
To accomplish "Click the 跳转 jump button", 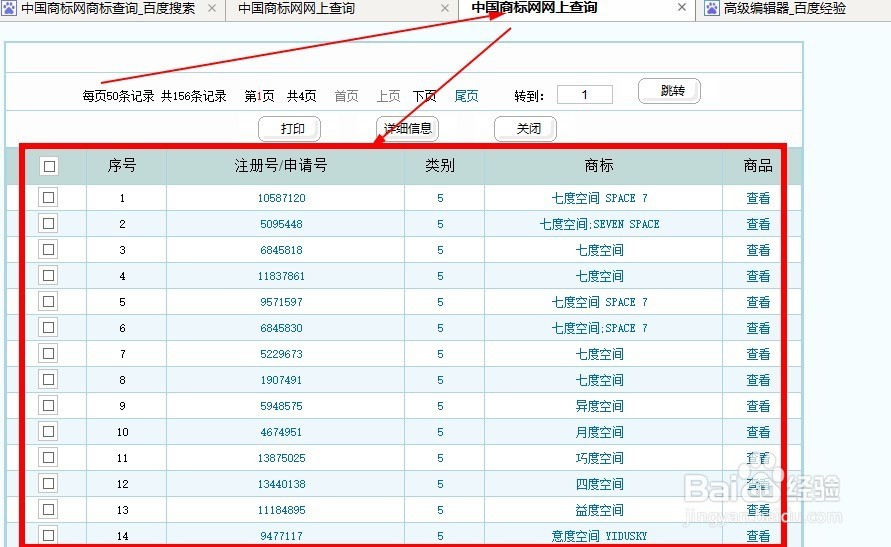I will coord(669,91).
